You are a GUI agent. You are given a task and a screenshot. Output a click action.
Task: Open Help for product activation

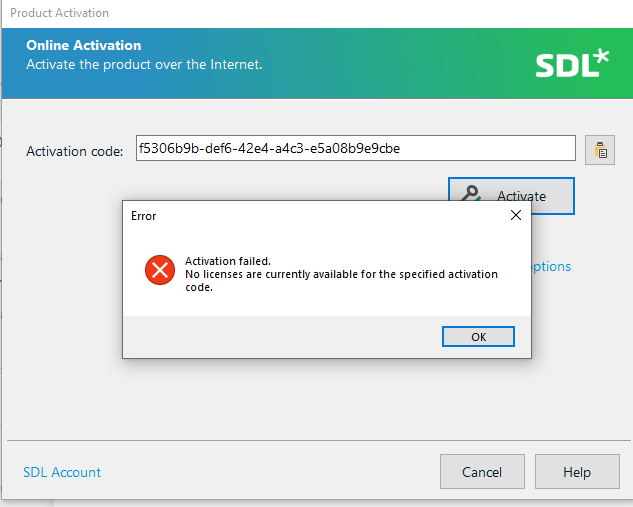click(577, 472)
